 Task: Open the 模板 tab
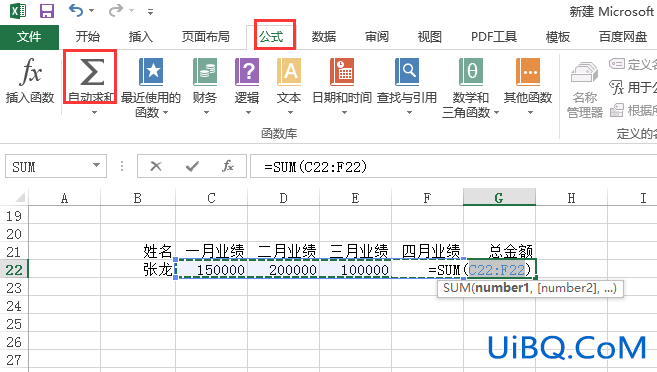tap(558, 37)
